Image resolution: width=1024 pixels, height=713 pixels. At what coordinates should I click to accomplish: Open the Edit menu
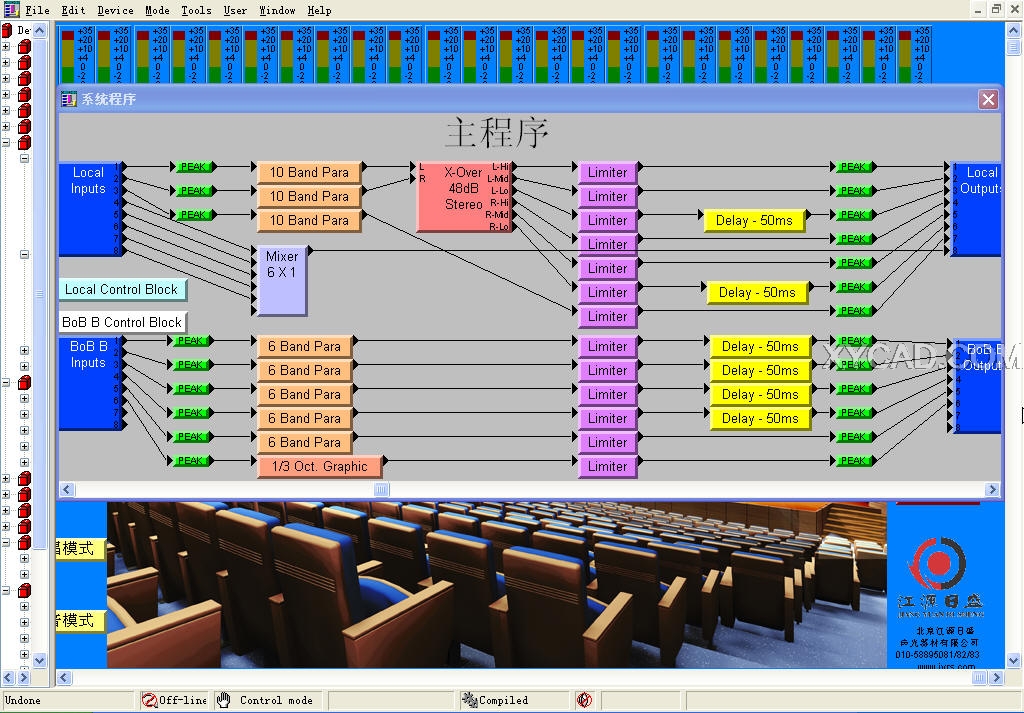(73, 10)
